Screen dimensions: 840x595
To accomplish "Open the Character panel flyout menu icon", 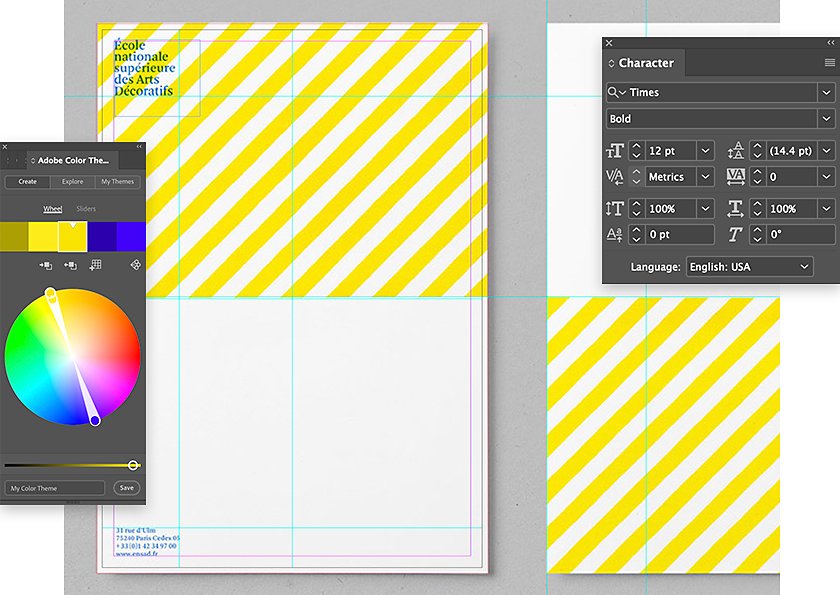I will pyautogui.click(x=830, y=63).
